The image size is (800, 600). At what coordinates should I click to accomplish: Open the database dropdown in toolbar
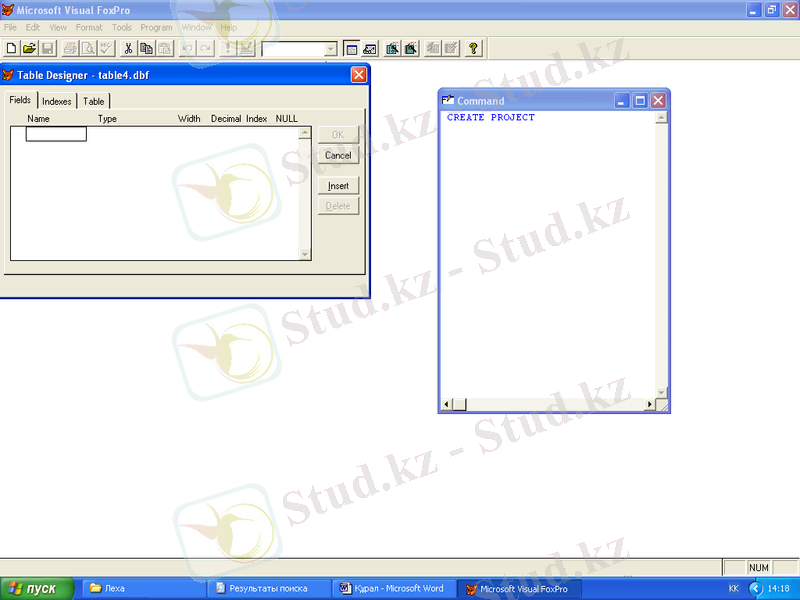(x=331, y=49)
